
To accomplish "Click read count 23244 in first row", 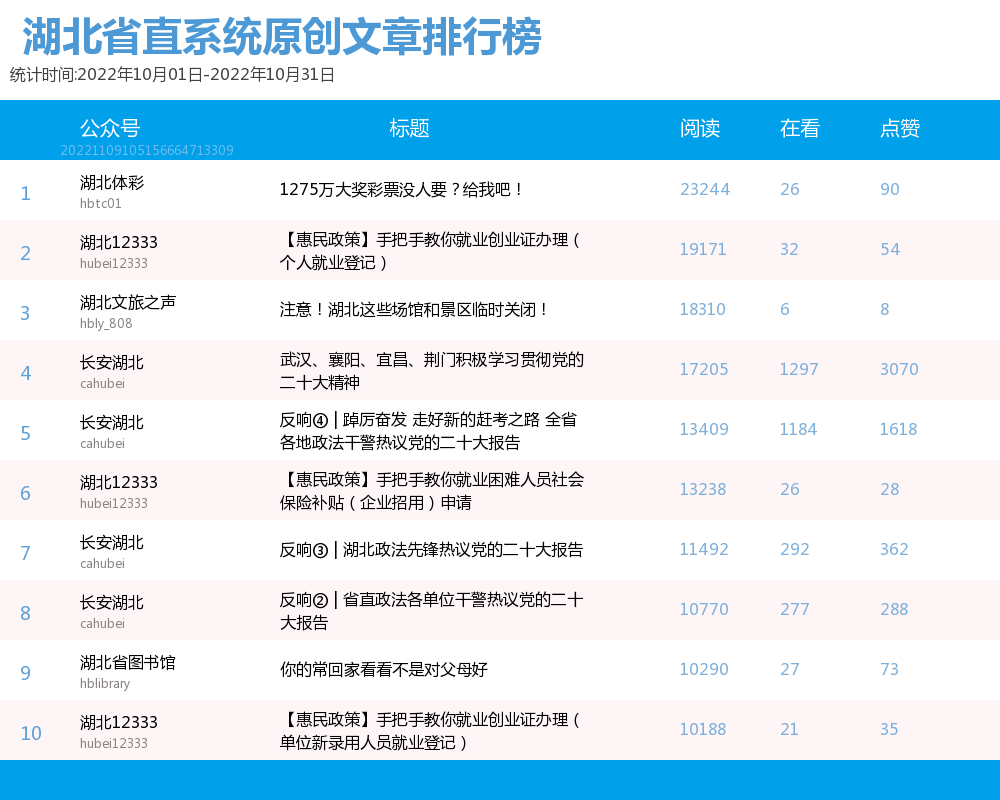I will (x=705, y=190).
